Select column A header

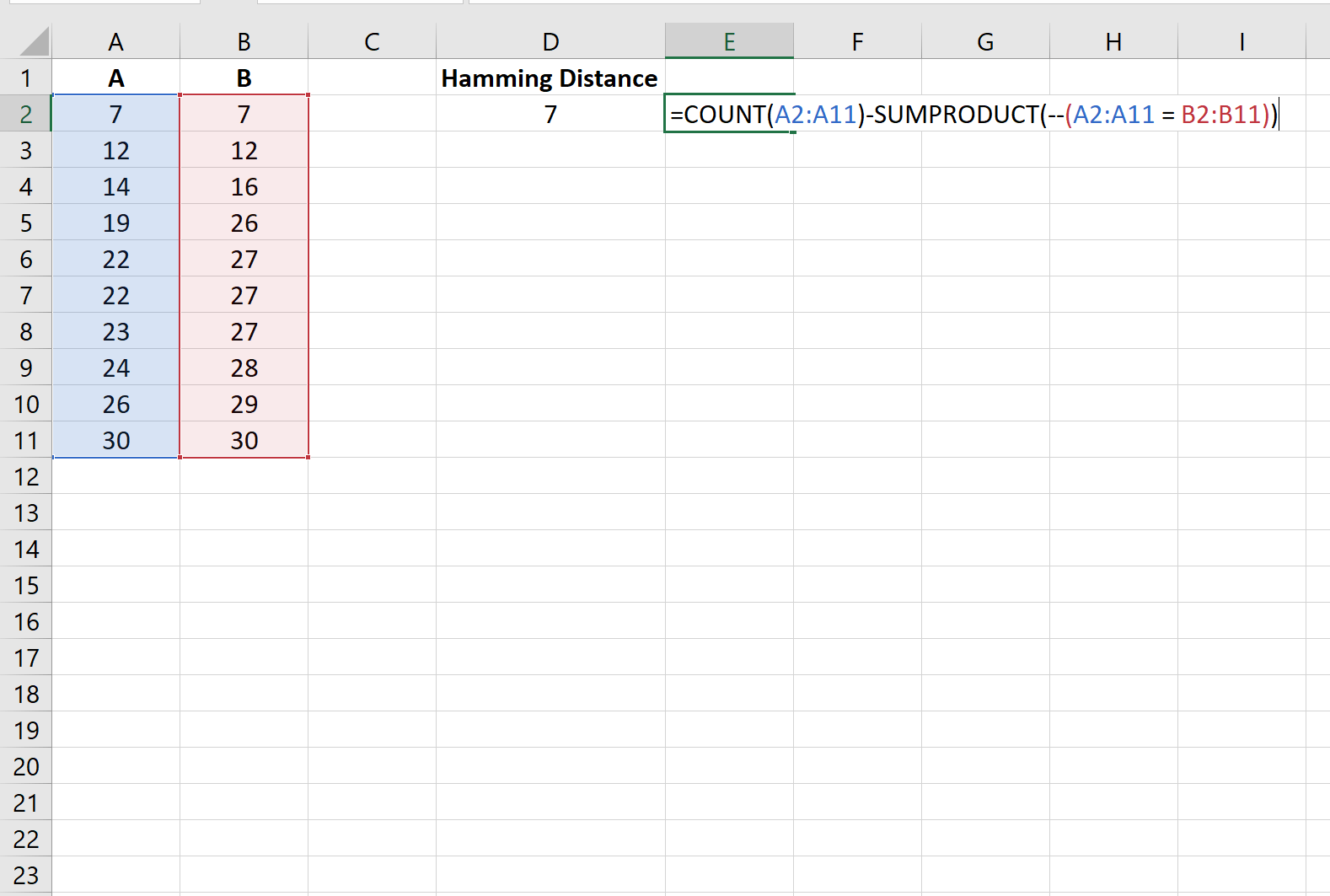(x=116, y=41)
